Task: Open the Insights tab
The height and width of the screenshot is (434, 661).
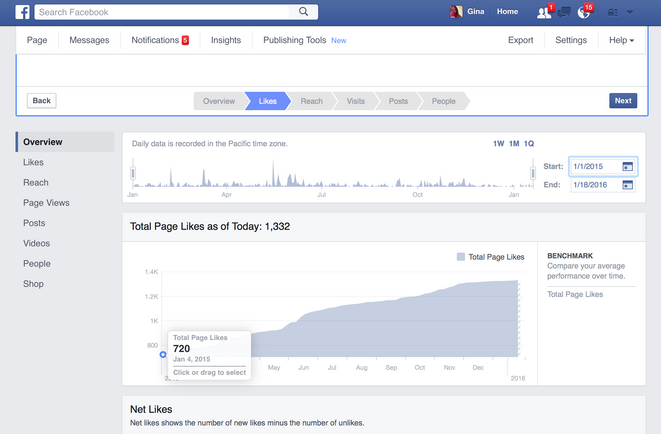Action: 226,40
